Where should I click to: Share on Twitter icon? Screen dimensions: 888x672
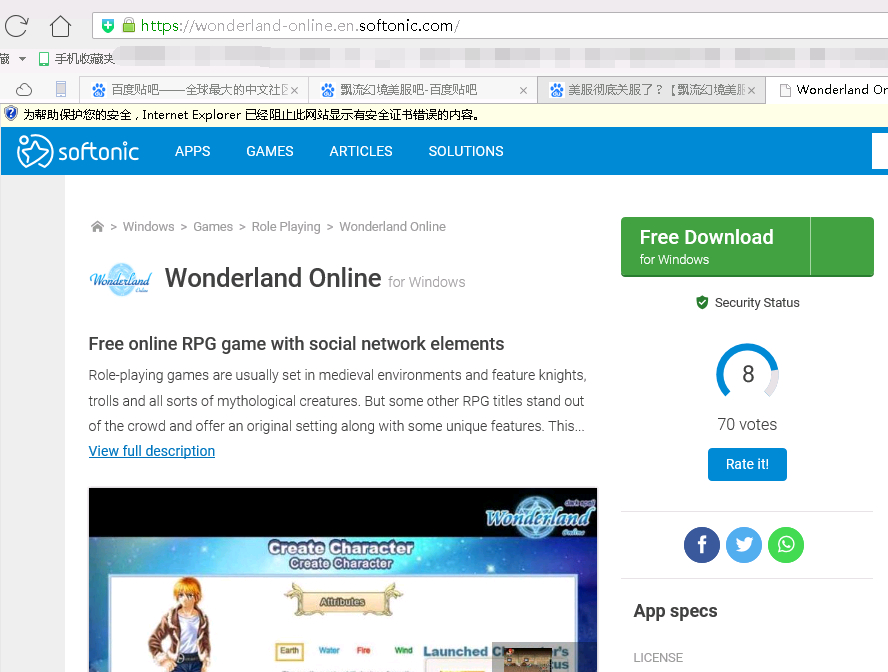point(744,545)
